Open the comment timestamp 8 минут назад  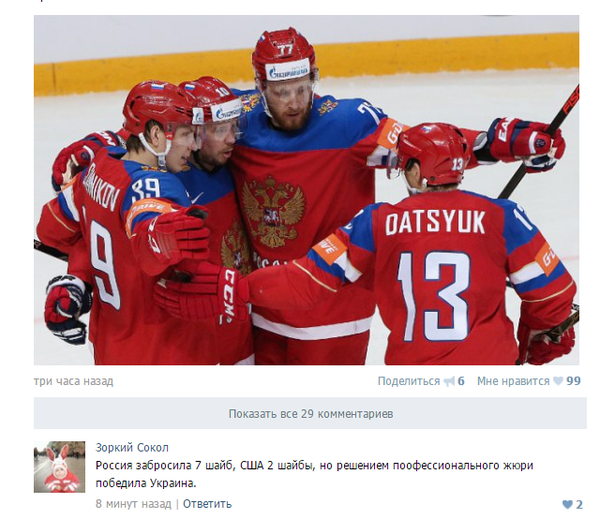point(133,504)
